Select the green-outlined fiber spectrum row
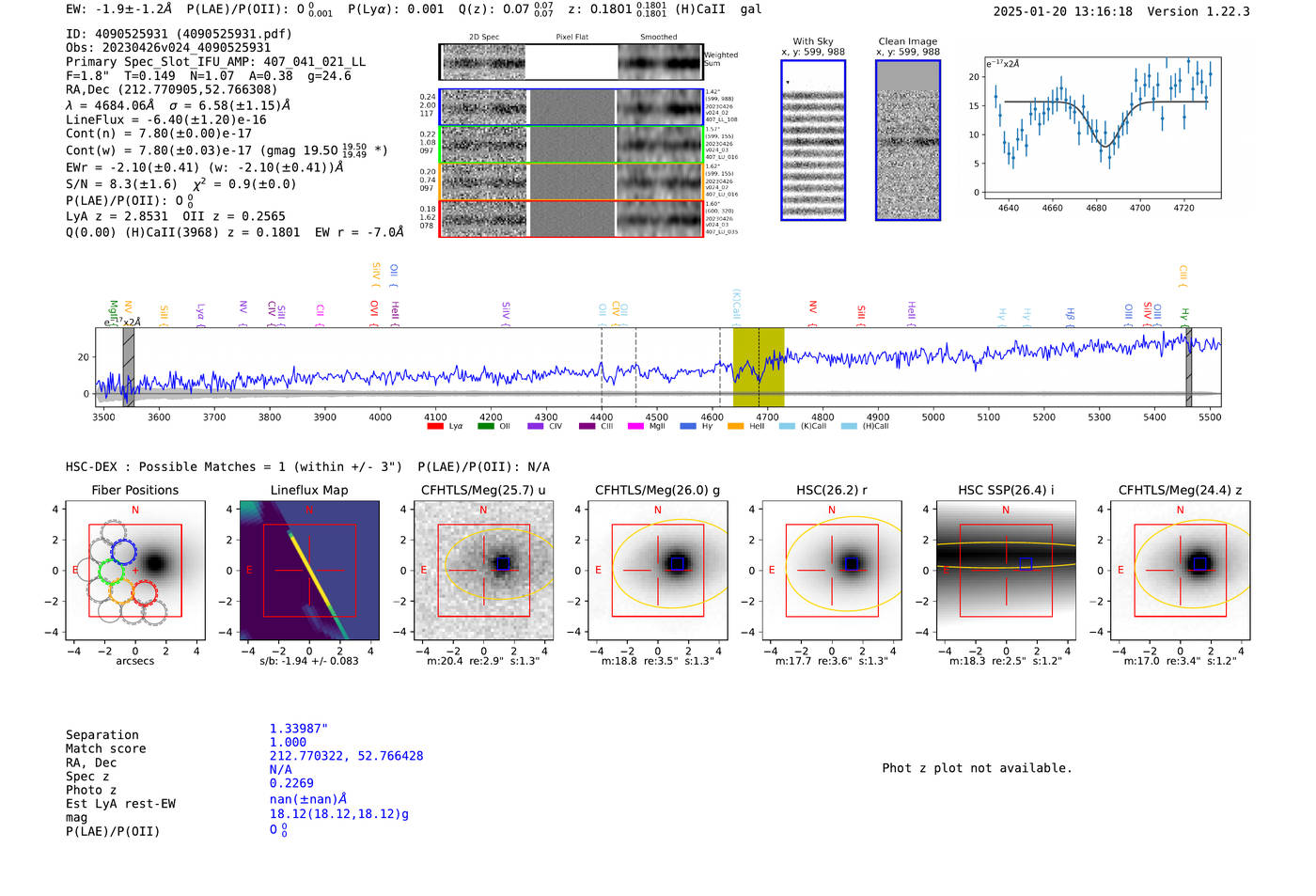The image size is (1316, 896). (x=571, y=144)
